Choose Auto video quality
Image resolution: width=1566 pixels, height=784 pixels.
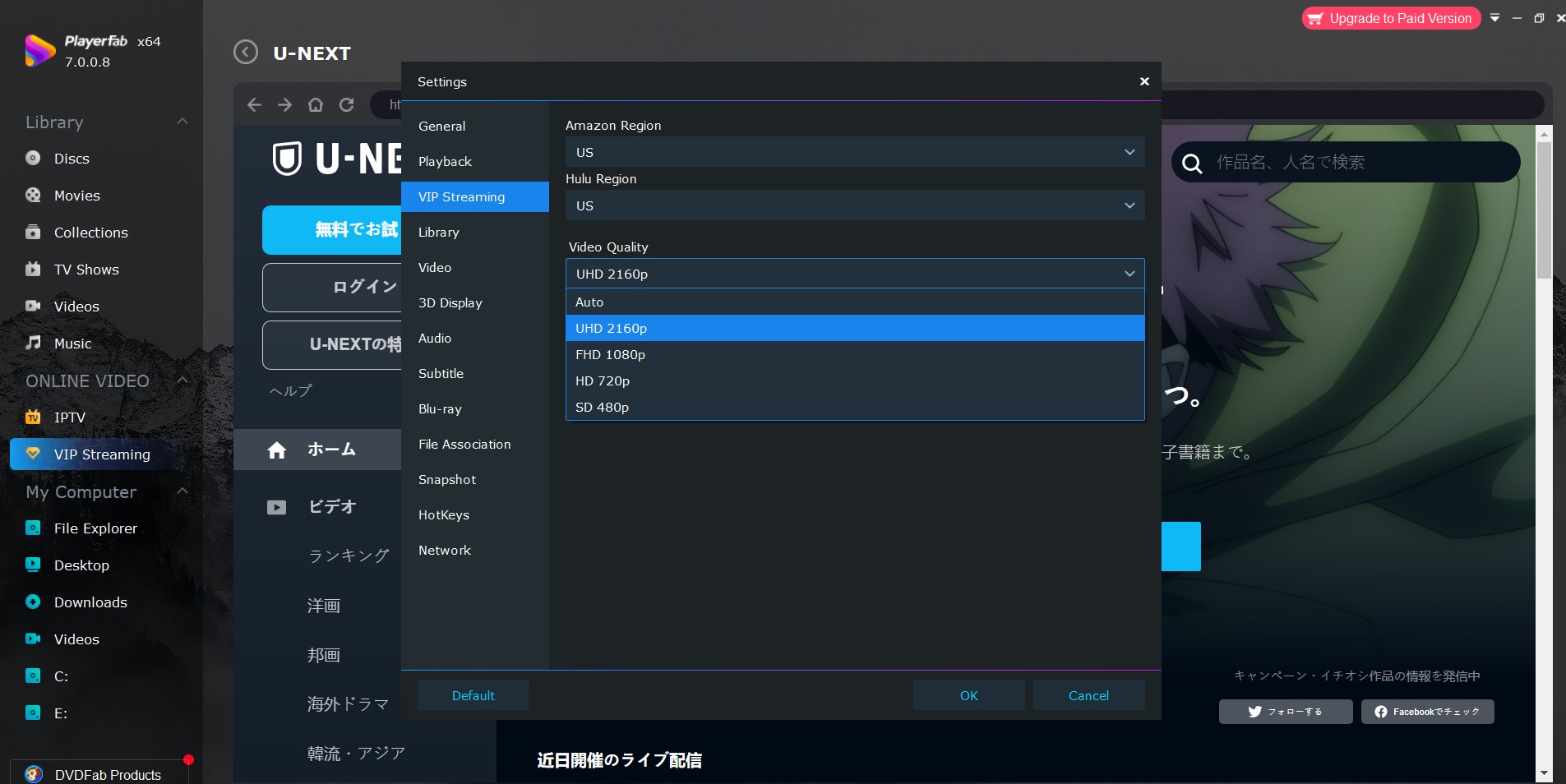point(855,302)
